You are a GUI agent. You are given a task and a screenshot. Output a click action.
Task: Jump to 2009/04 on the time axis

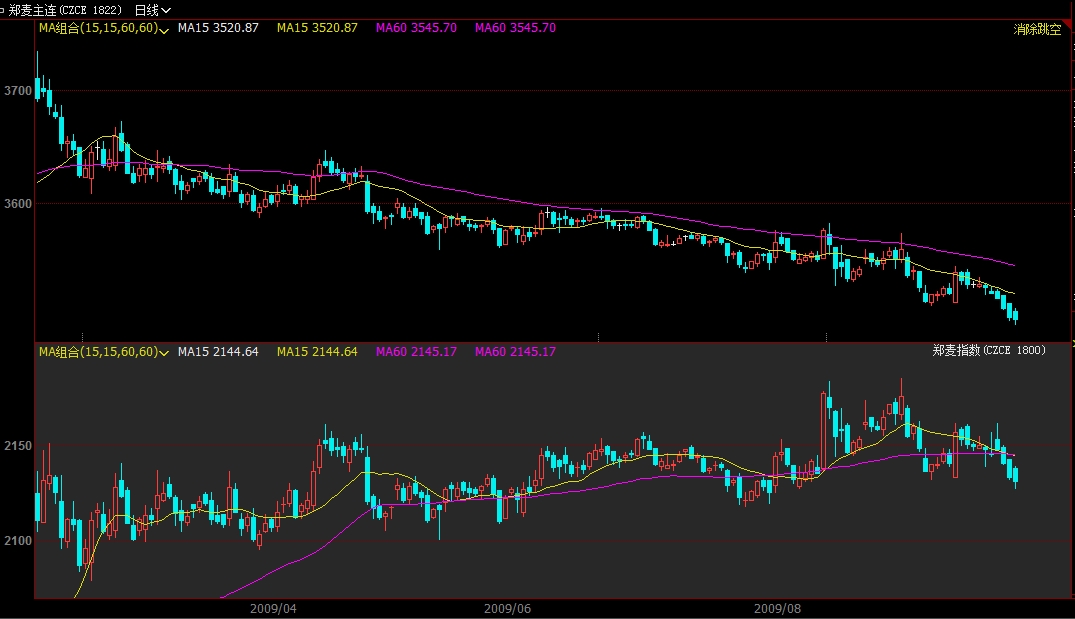pyautogui.click(x=273, y=608)
